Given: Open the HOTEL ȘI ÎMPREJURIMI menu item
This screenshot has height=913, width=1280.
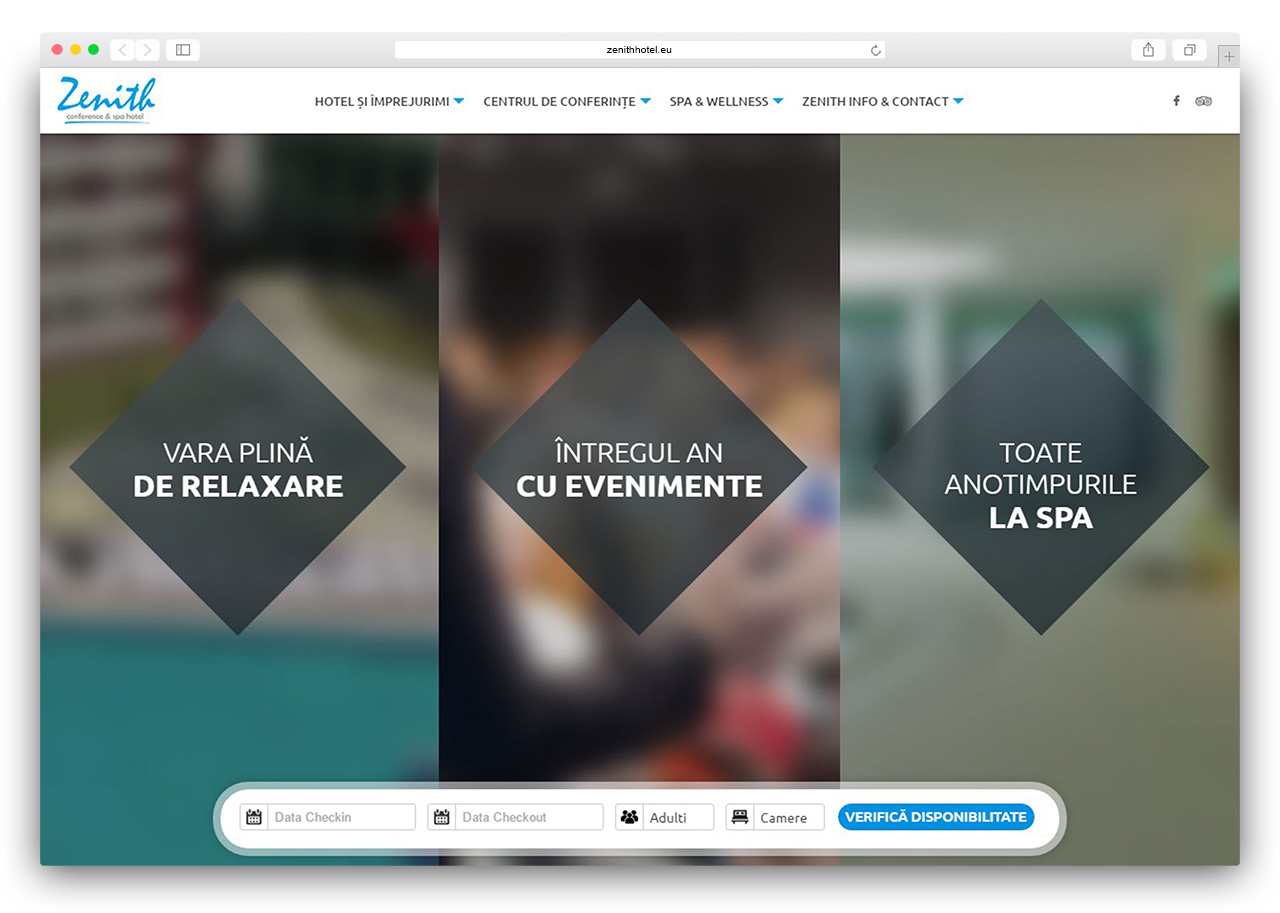Looking at the screenshot, I should [x=382, y=101].
